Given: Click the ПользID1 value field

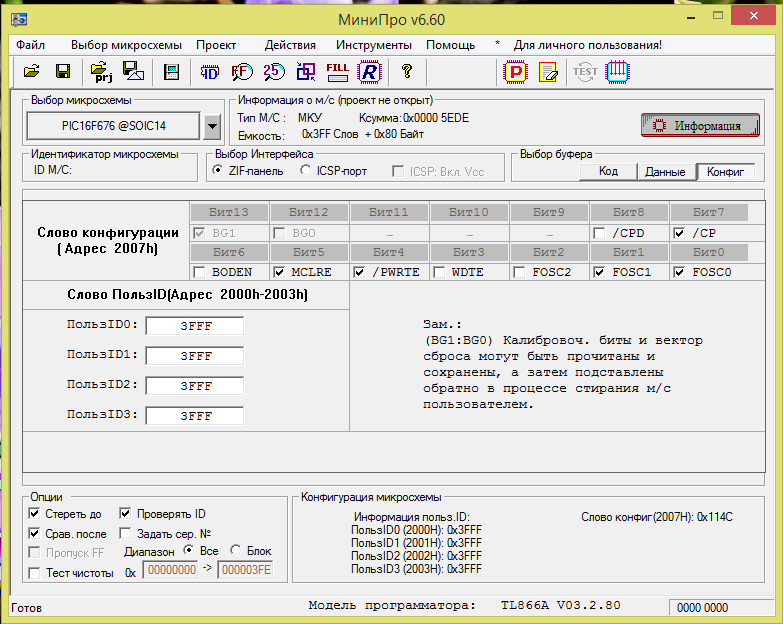Looking at the screenshot, I should click(195, 356).
